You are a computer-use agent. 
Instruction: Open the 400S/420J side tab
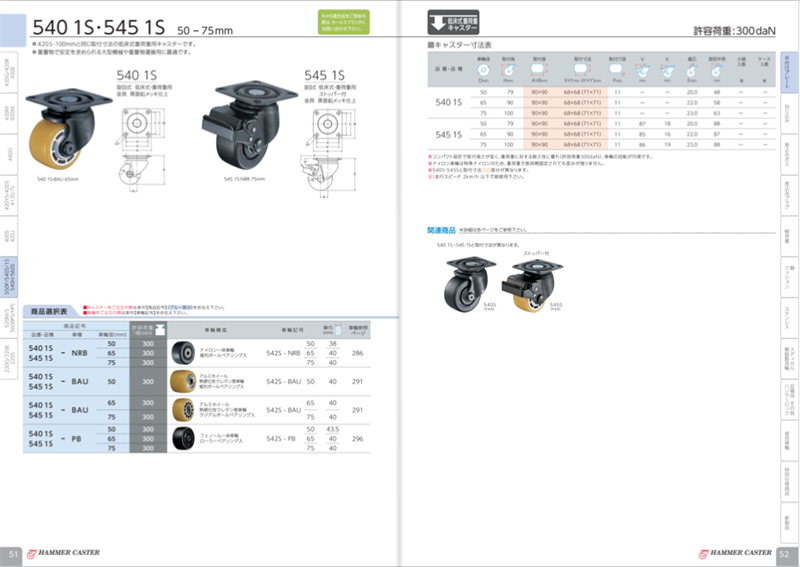(9, 236)
